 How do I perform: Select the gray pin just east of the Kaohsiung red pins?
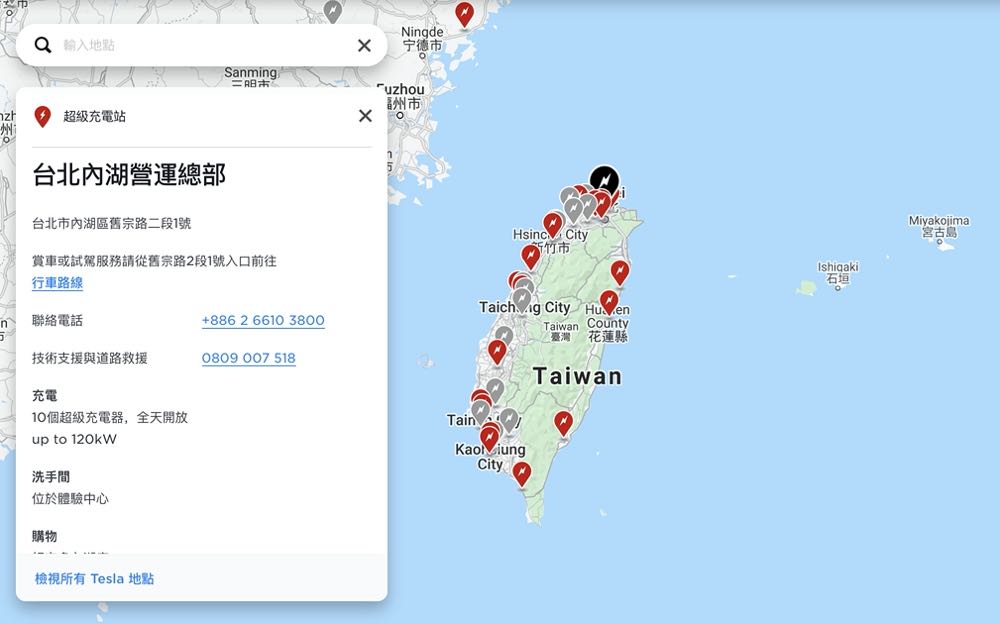pos(509,419)
